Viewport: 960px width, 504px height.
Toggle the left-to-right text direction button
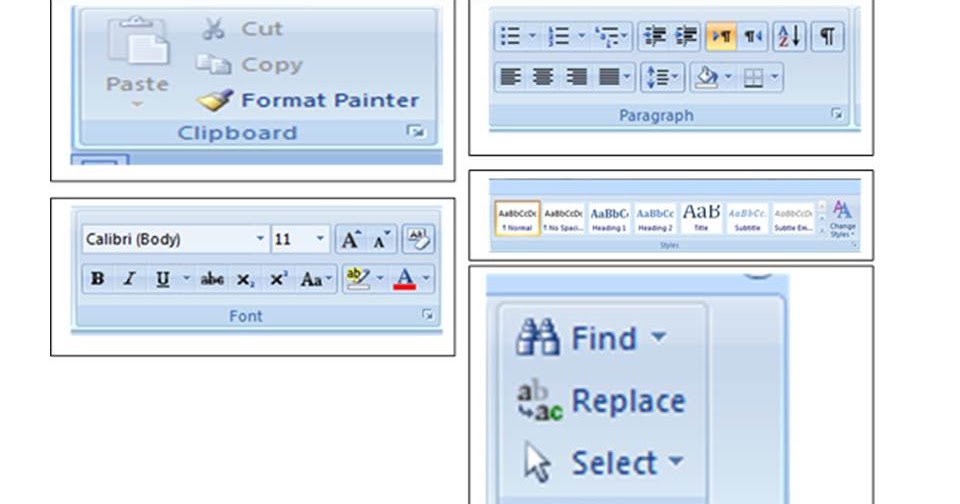click(721, 36)
